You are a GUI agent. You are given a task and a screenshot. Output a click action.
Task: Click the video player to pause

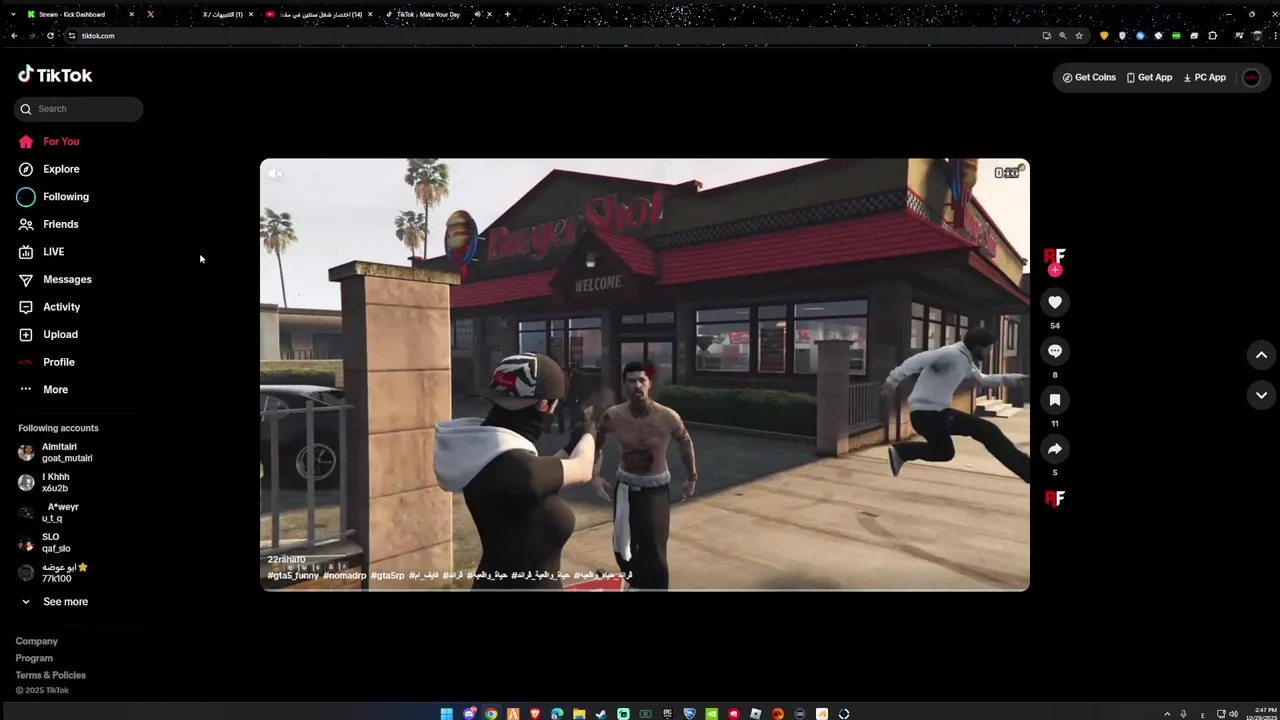click(x=645, y=375)
